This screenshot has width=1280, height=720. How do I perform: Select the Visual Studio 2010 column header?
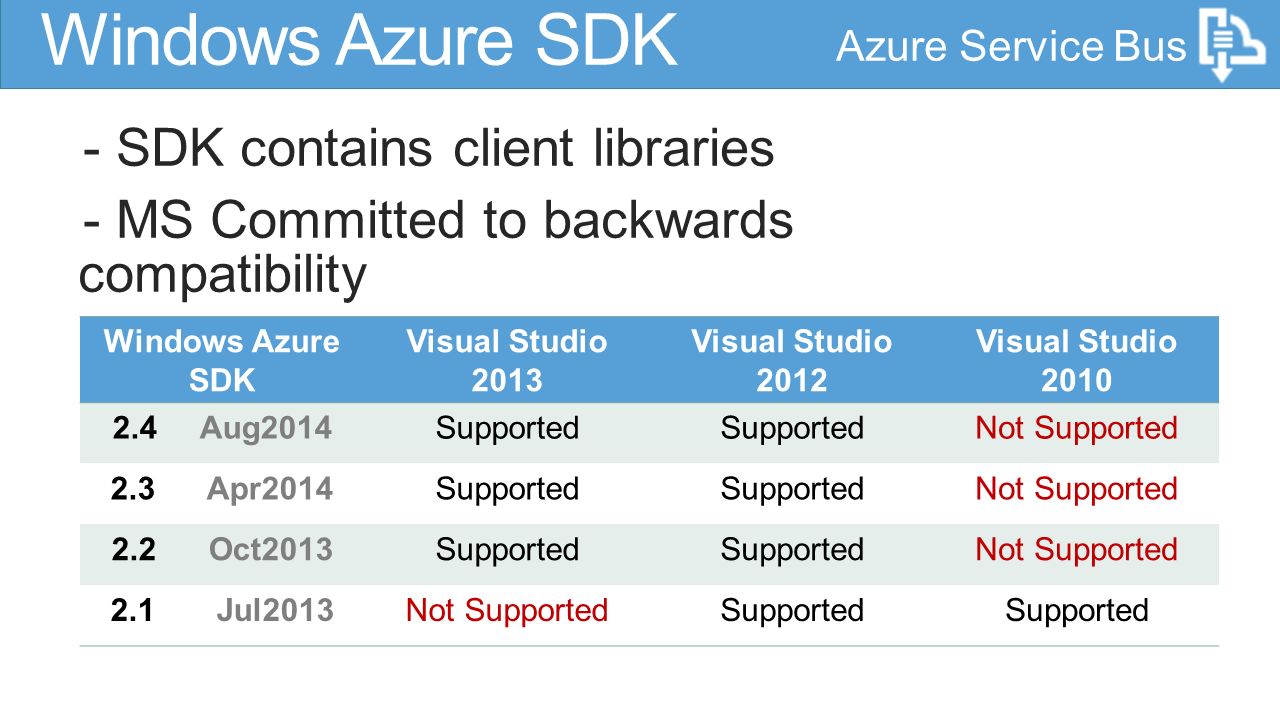pos(1077,360)
